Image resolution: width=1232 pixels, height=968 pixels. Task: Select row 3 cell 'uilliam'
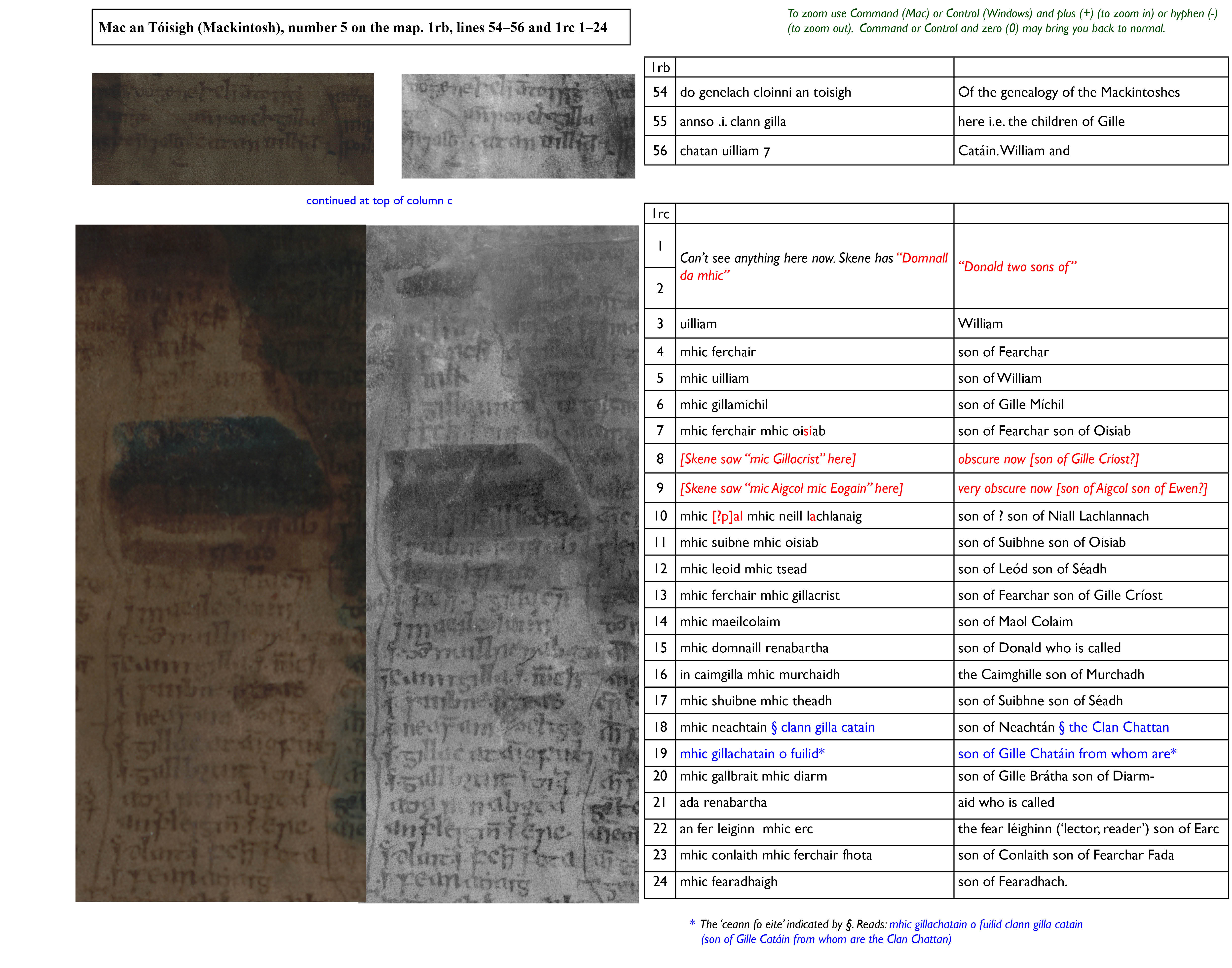(x=814, y=324)
